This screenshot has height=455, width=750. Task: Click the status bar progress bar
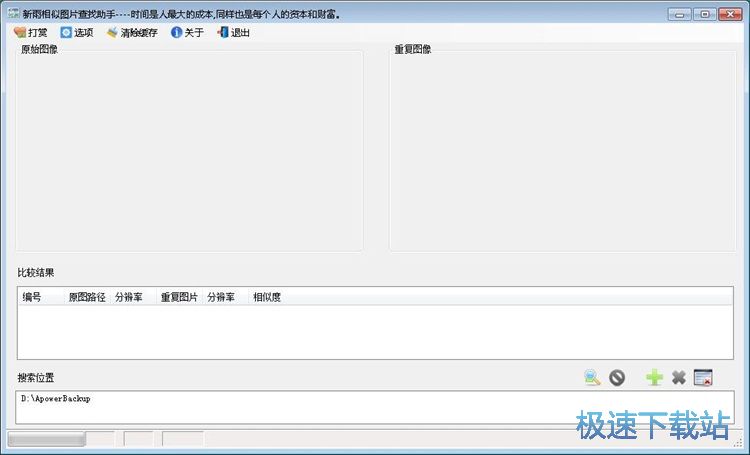click(46, 439)
